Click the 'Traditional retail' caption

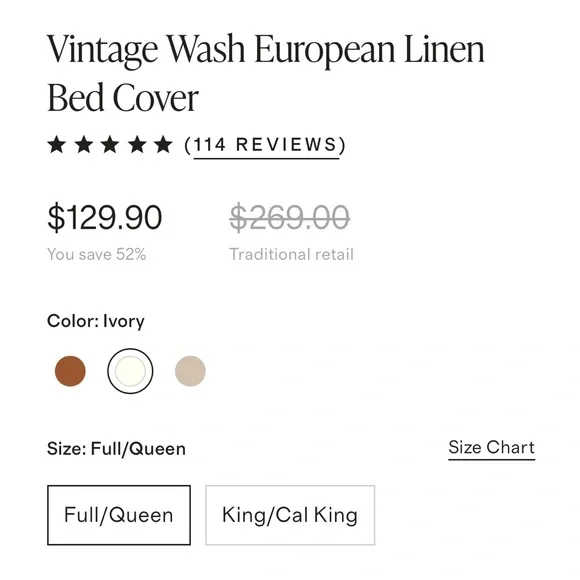tap(291, 254)
